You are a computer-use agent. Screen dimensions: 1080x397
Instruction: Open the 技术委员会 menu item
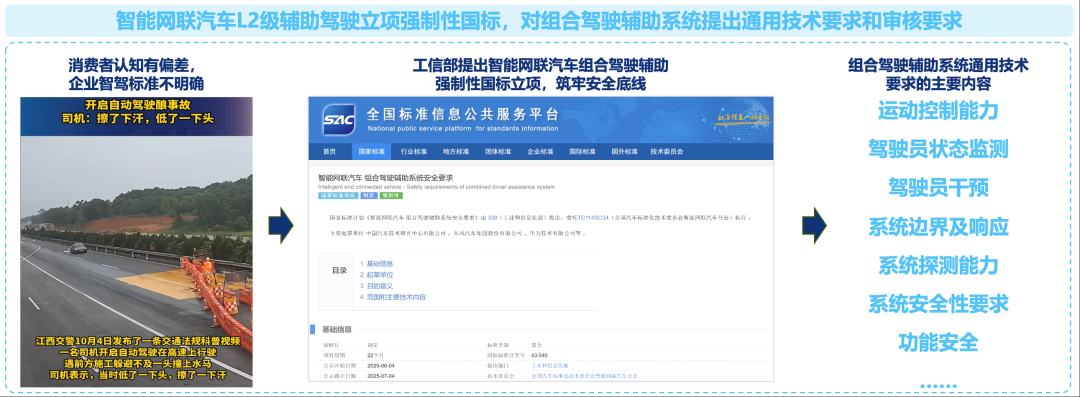(x=667, y=152)
